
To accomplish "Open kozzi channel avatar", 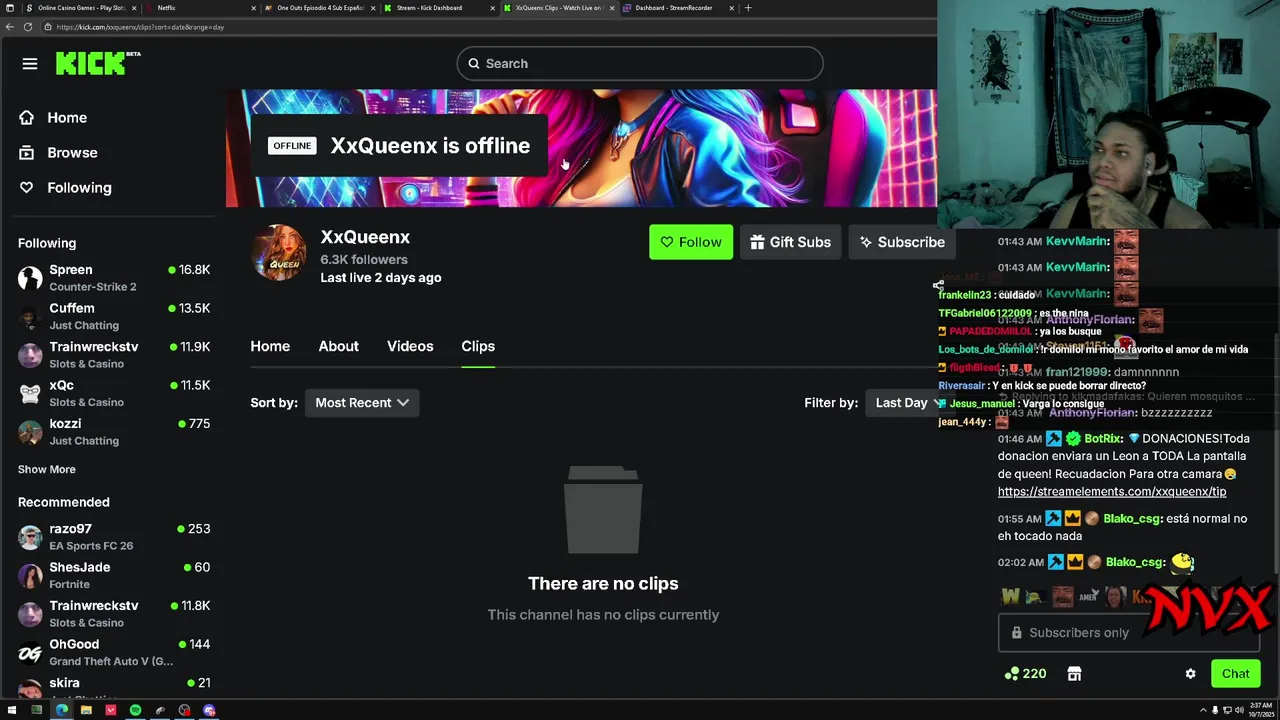I will pyautogui.click(x=31, y=432).
